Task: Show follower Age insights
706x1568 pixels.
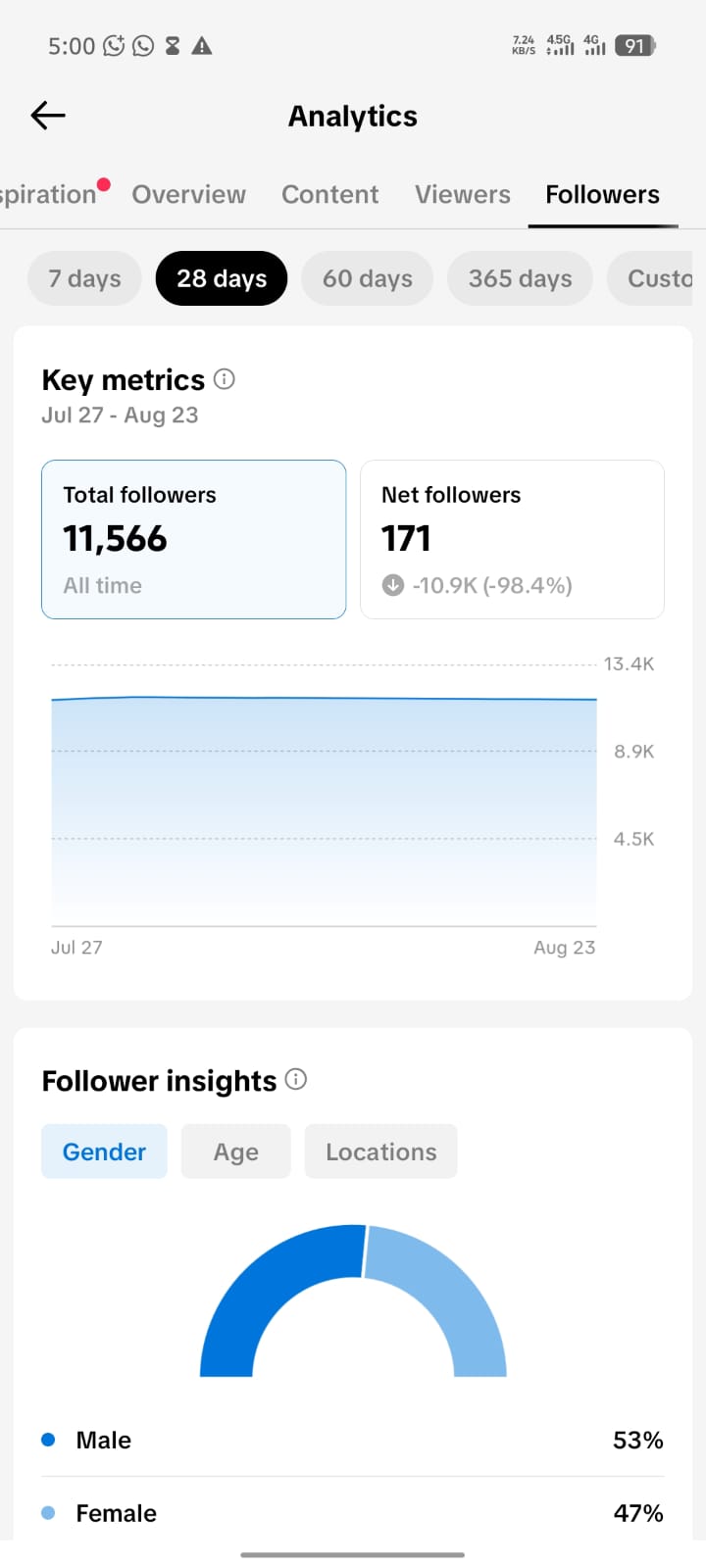Action: tap(236, 1151)
